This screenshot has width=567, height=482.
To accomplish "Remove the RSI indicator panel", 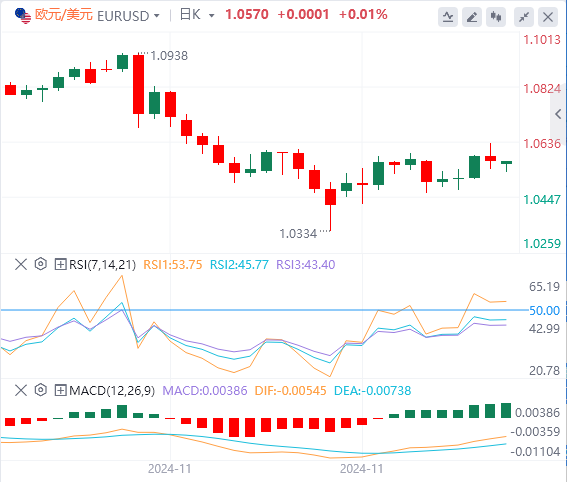I will click(21, 264).
